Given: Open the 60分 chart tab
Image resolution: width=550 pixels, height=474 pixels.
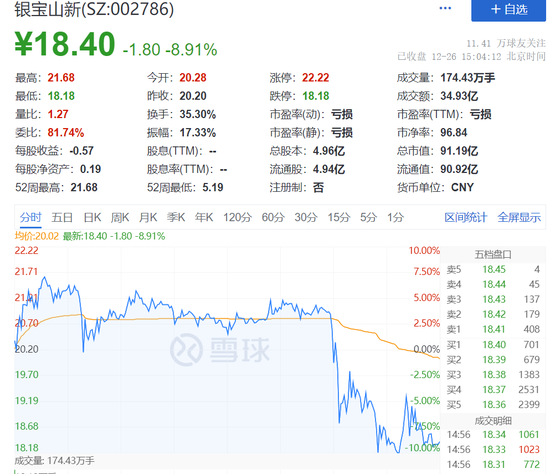Looking at the screenshot, I should (273, 218).
